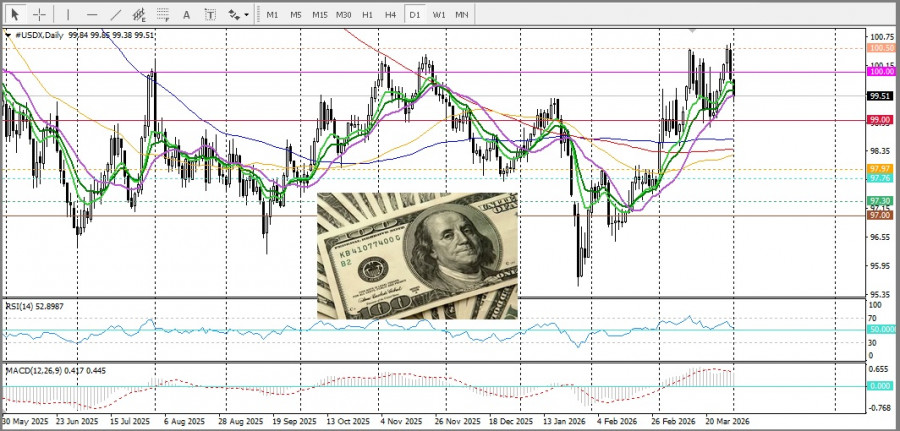Viewport: 900px width, 431px height.
Task: Click the MACD 0.655 scale value
Action: [880, 369]
